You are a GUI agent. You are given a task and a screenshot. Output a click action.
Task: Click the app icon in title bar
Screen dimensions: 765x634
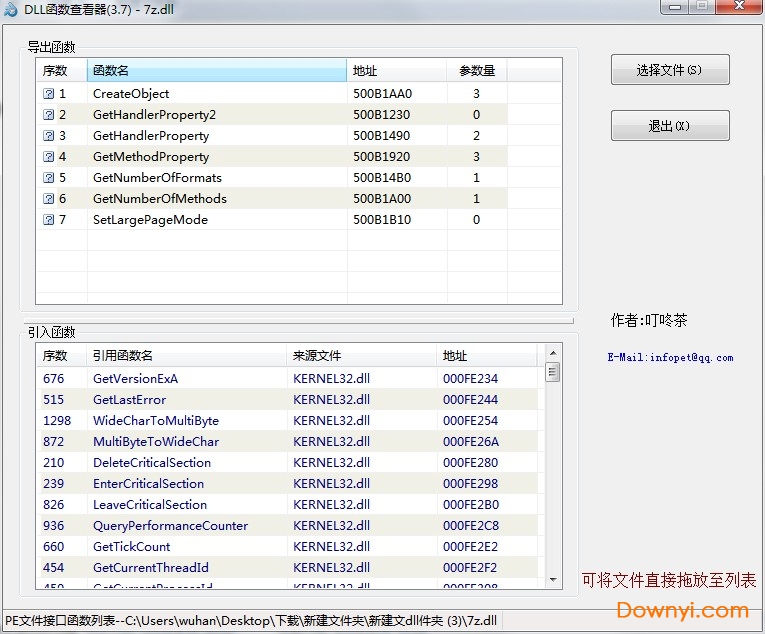click(x=11, y=9)
